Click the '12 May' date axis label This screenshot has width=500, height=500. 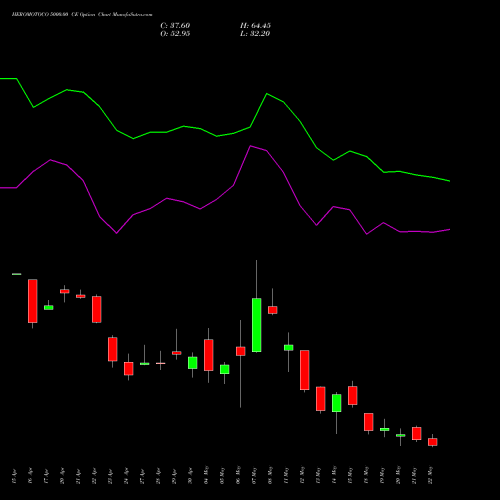pyautogui.click(x=302, y=475)
